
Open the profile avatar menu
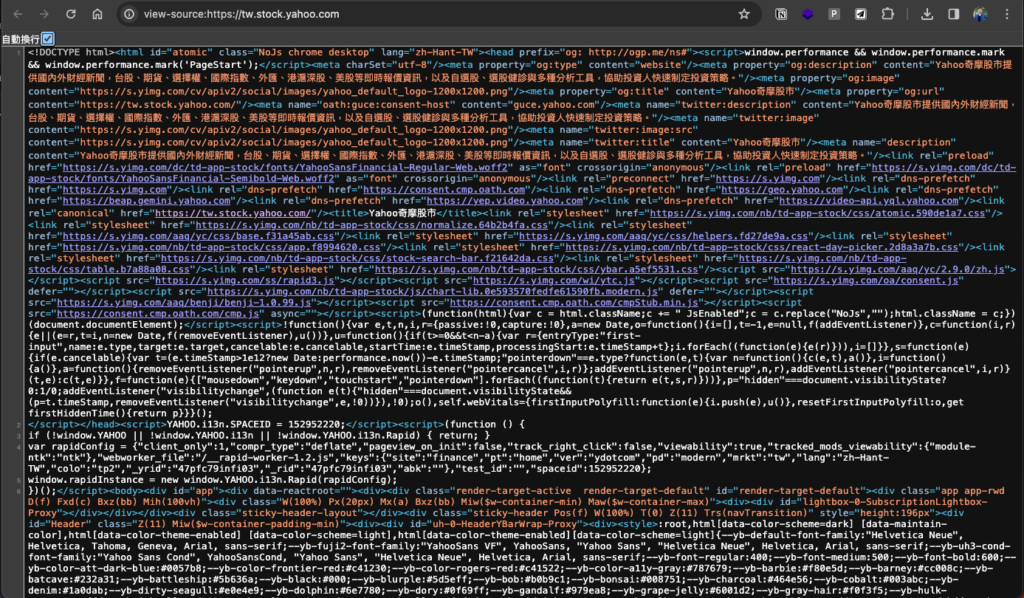980,14
